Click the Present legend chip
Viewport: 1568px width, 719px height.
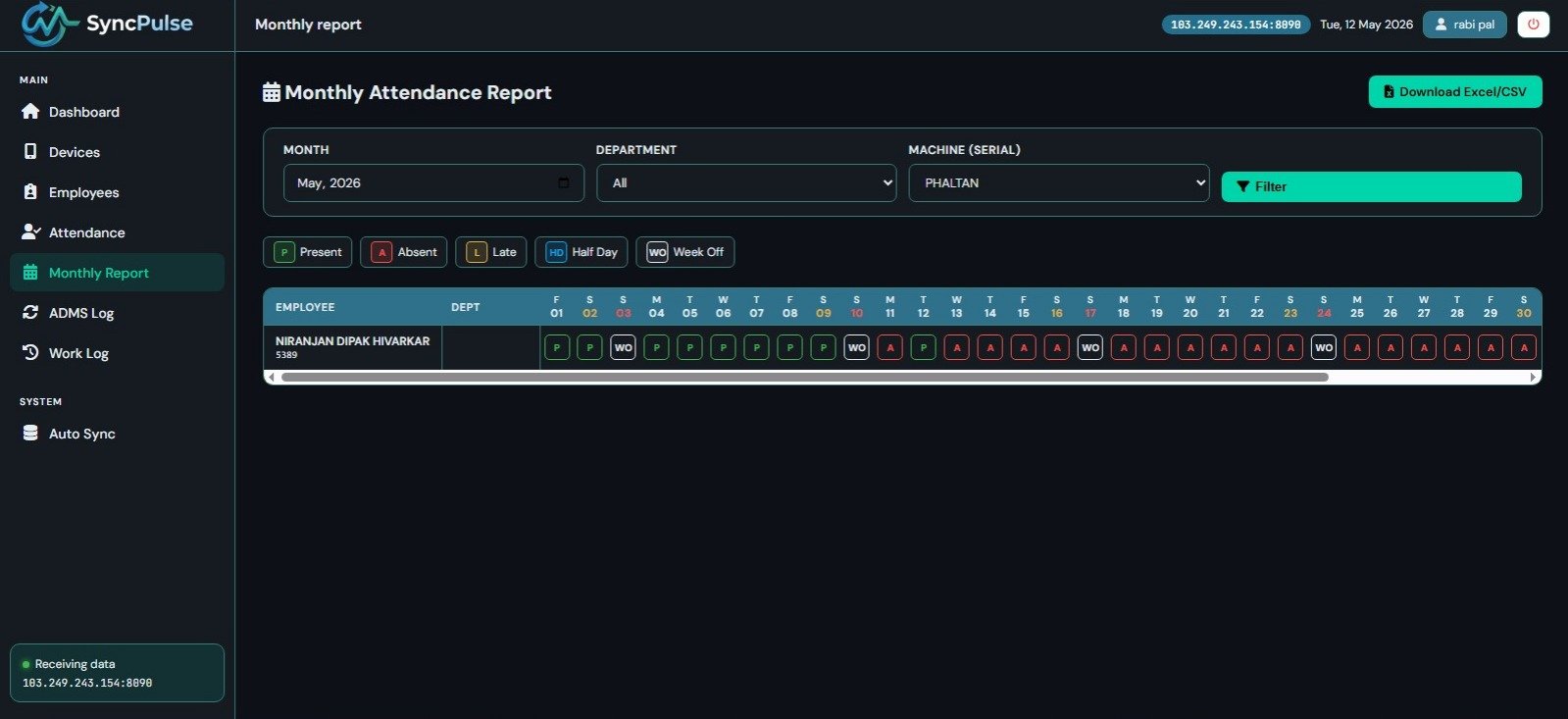[307, 252]
